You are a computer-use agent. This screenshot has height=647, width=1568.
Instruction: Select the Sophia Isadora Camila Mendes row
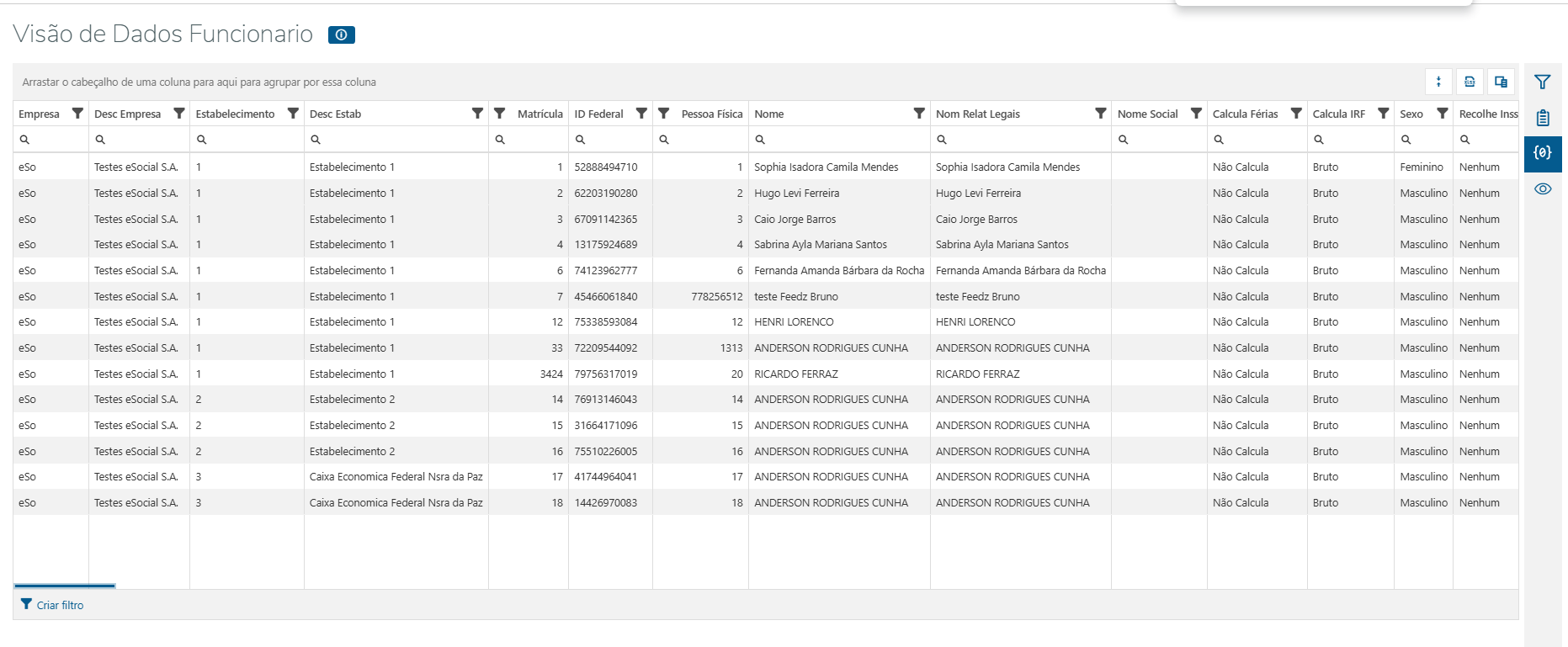pos(826,167)
